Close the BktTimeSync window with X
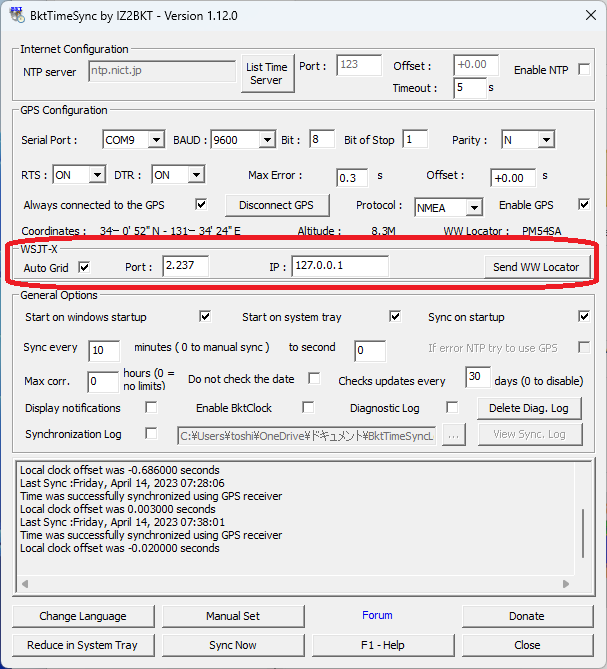This screenshot has width=607, height=669. (591, 15)
